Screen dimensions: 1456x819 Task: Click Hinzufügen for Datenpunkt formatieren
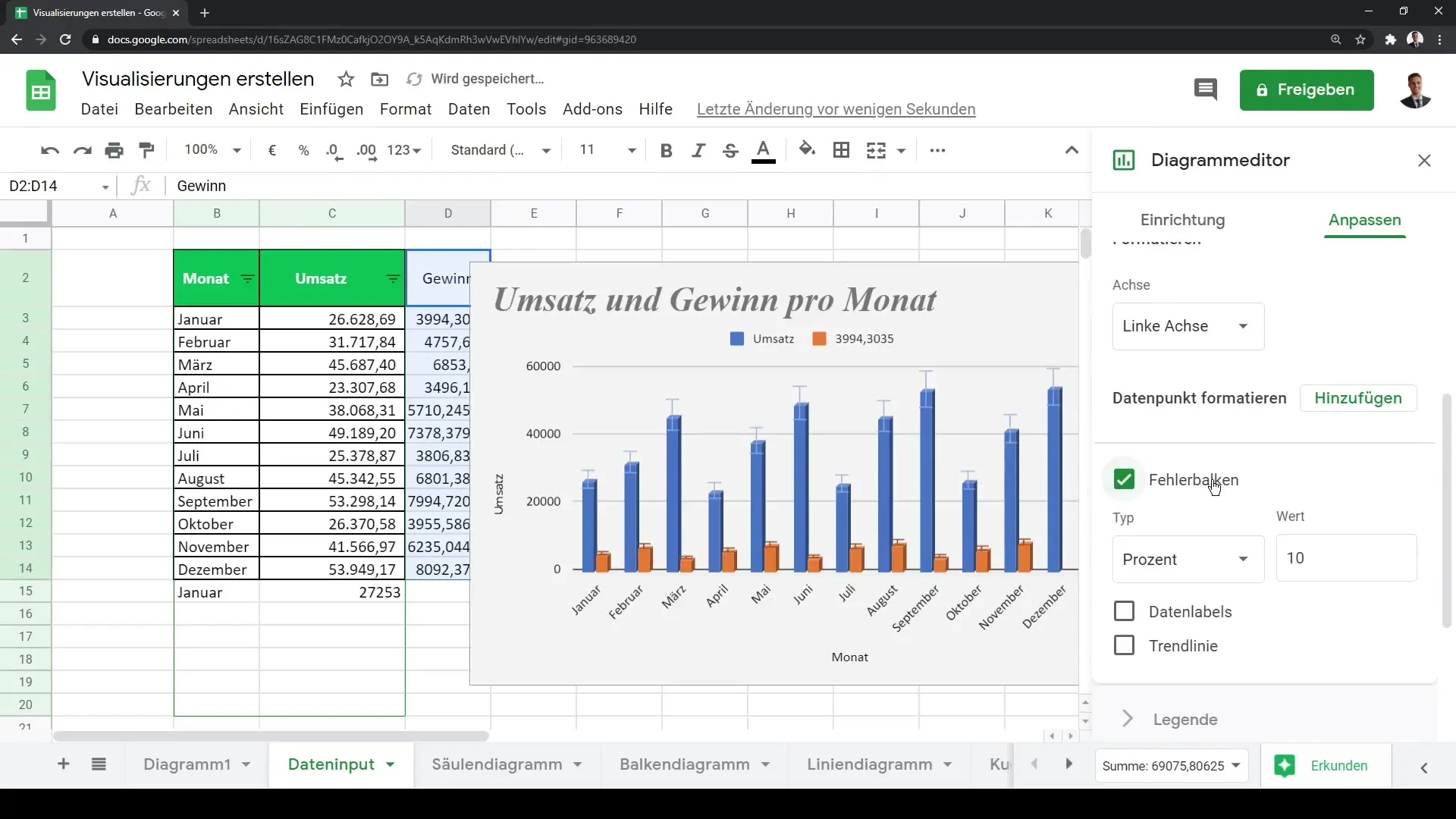pyautogui.click(x=1357, y=398)
